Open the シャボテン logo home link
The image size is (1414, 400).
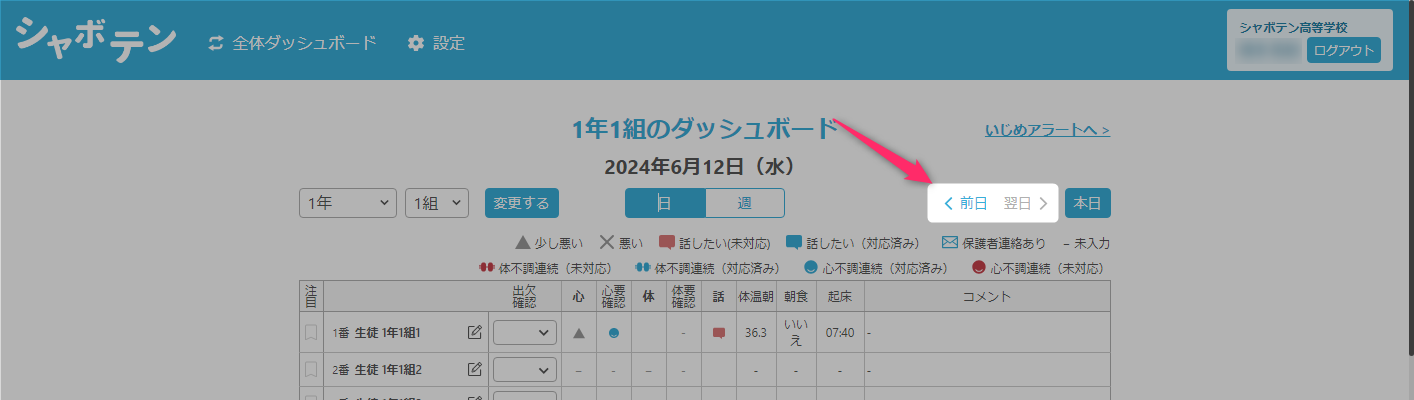point(96,40)
